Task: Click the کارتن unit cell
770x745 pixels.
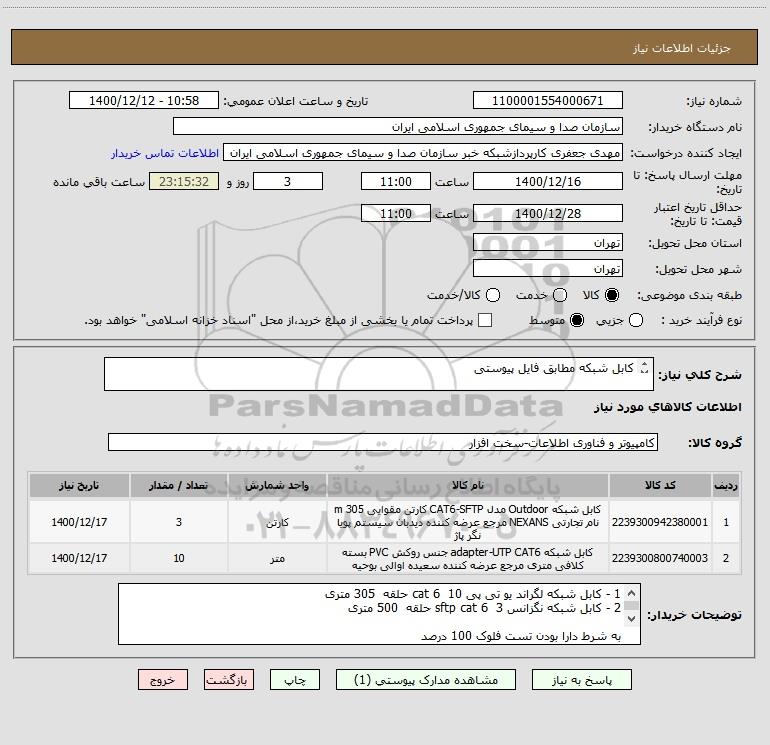Action: click(277, 523)
